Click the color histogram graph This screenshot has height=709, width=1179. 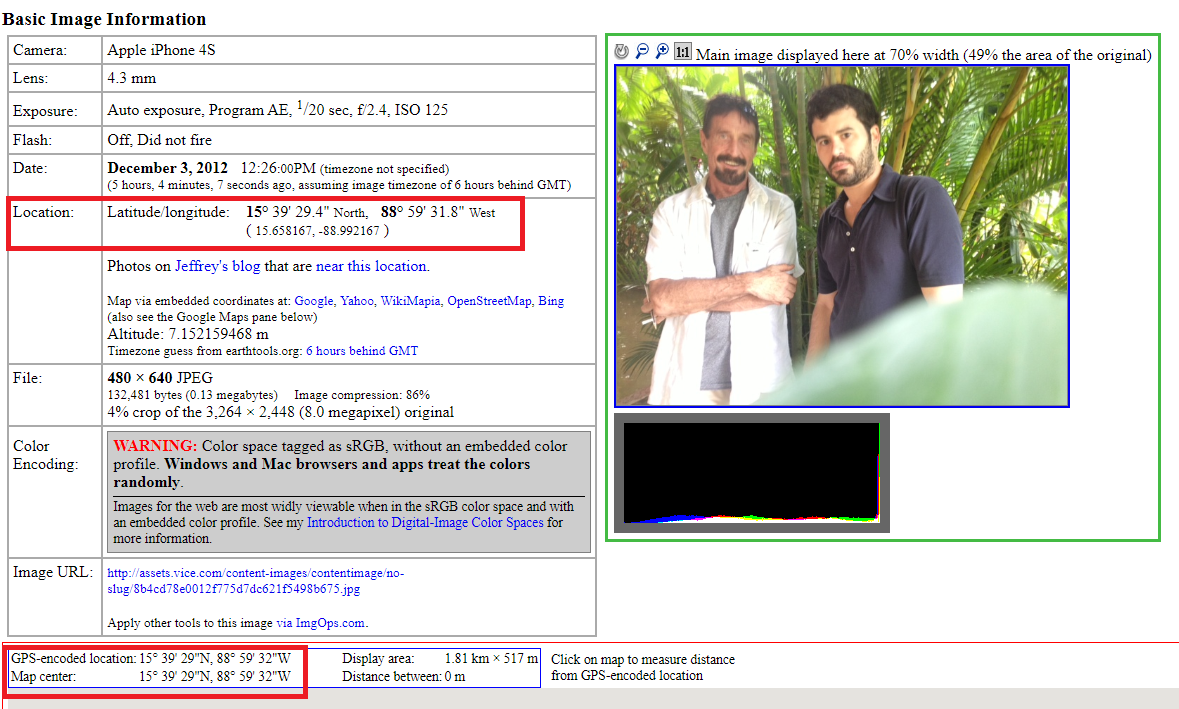point(752,473)
